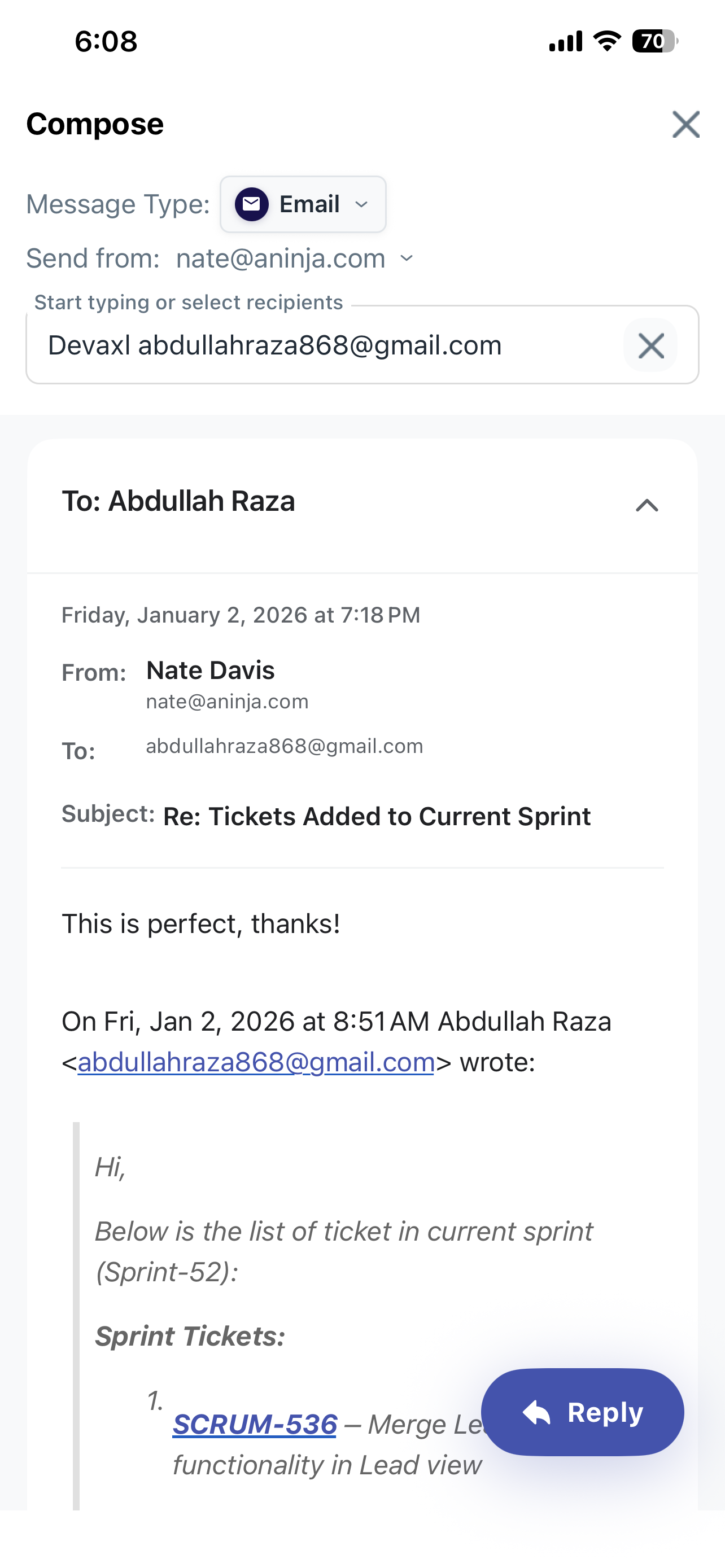Open the abdullahraza868@gmail.com link in the quoted text

coord(256,1062)
